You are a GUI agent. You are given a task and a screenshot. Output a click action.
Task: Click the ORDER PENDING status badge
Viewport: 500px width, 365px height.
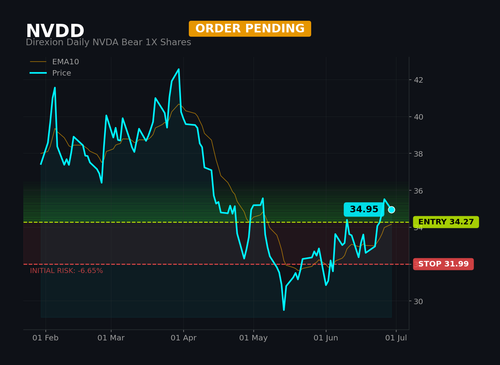tap(250, 29)
